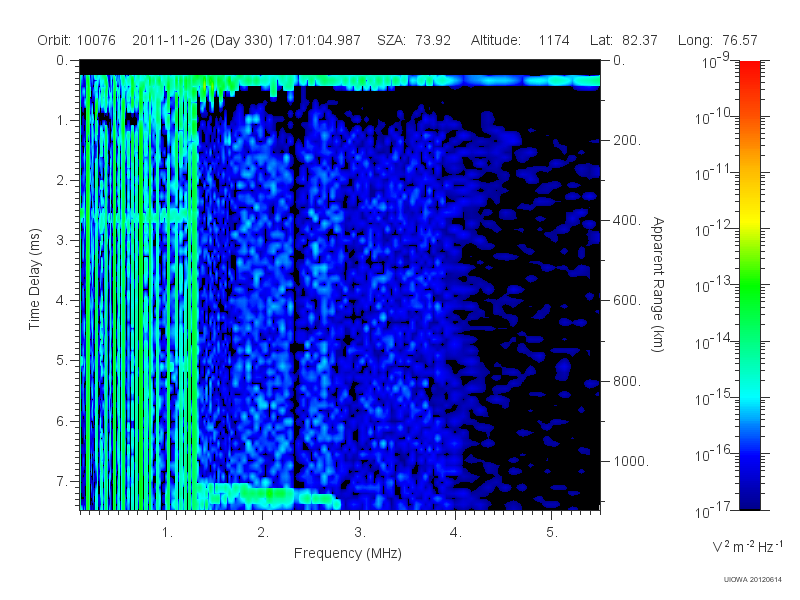Click the Lat: 82.37 value
This screenshot has width=800, height=600.
click(623, 40)
